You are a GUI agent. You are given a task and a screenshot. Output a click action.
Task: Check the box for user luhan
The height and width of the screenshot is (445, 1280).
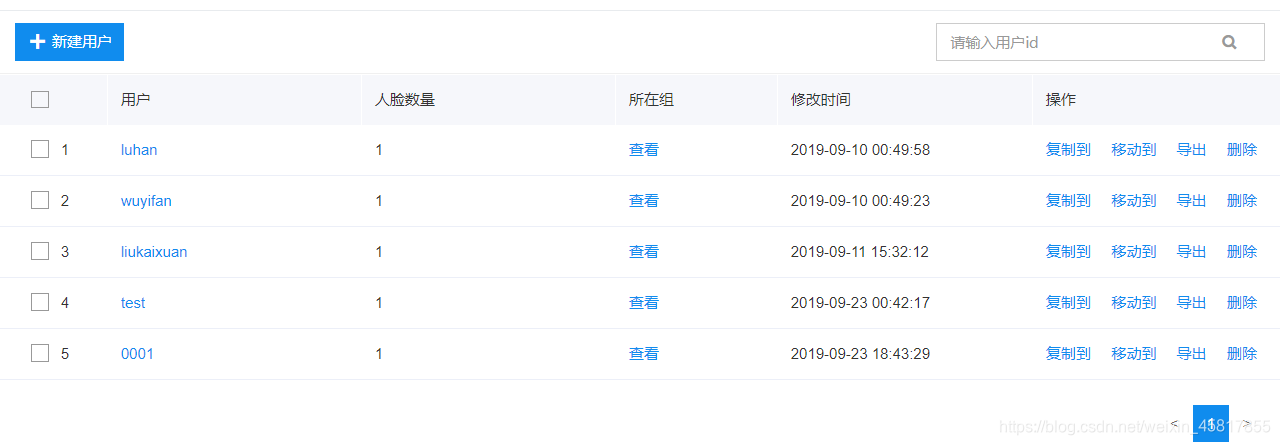point(40,149)
